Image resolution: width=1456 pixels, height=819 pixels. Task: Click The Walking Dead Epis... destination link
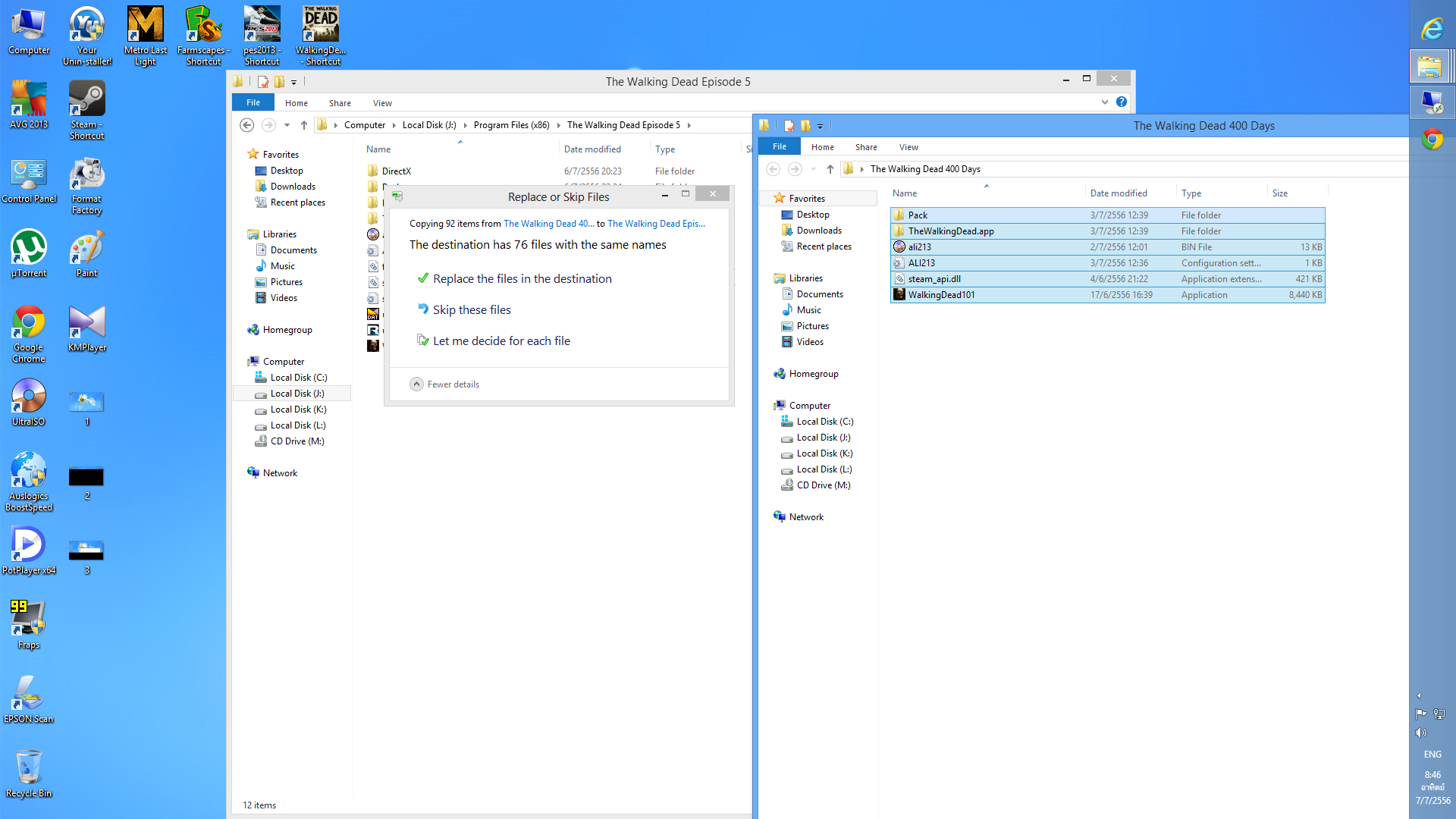click(656, 224)
